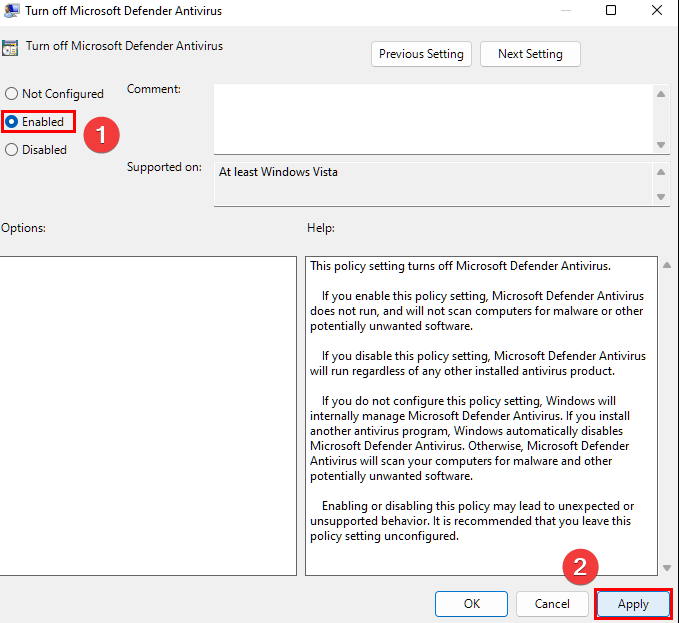Screen dimensions: 679x623
Task: Minimize the policy dialog window
Action: click(566, 10)
